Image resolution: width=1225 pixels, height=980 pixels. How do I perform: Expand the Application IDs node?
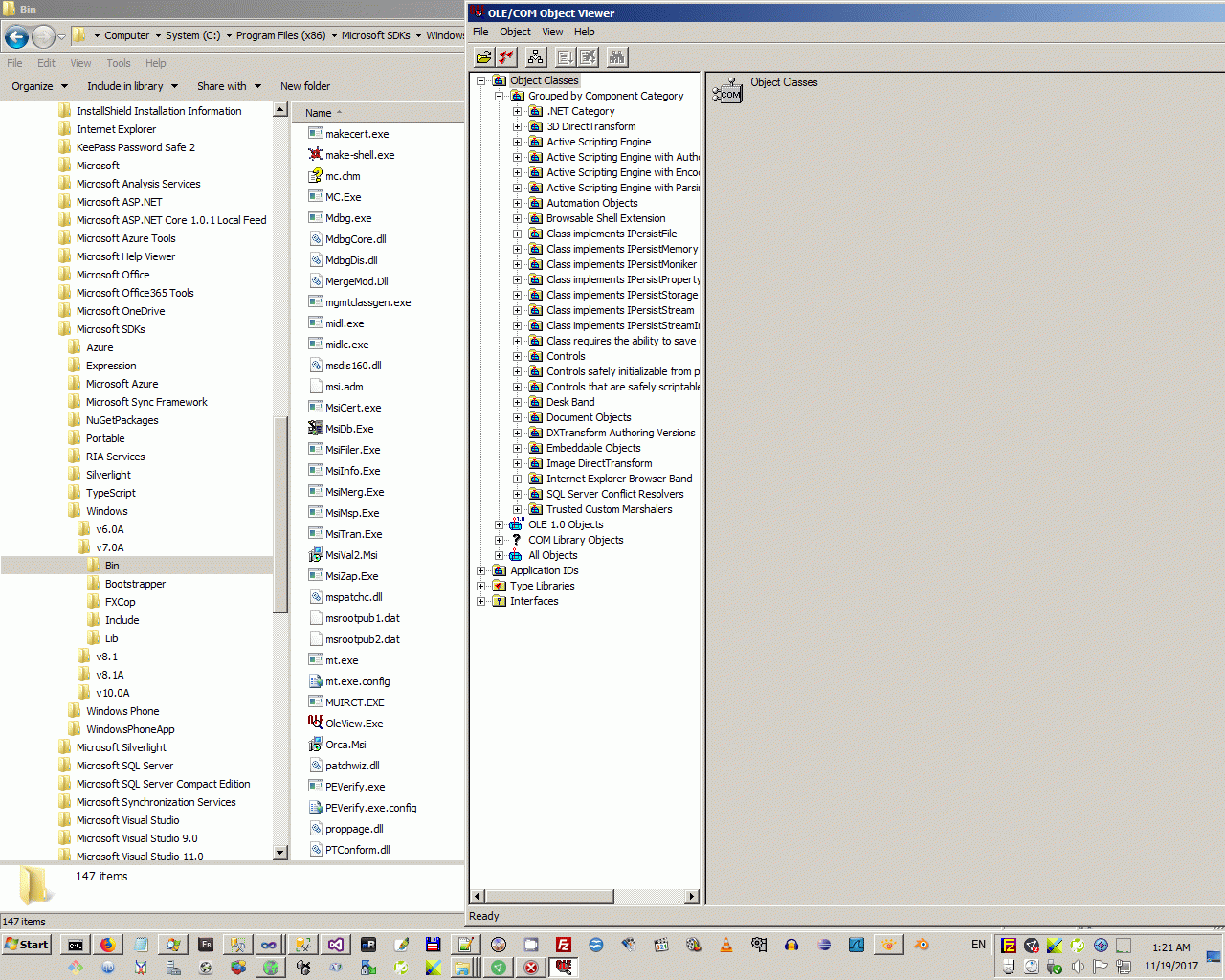point(481,570)
